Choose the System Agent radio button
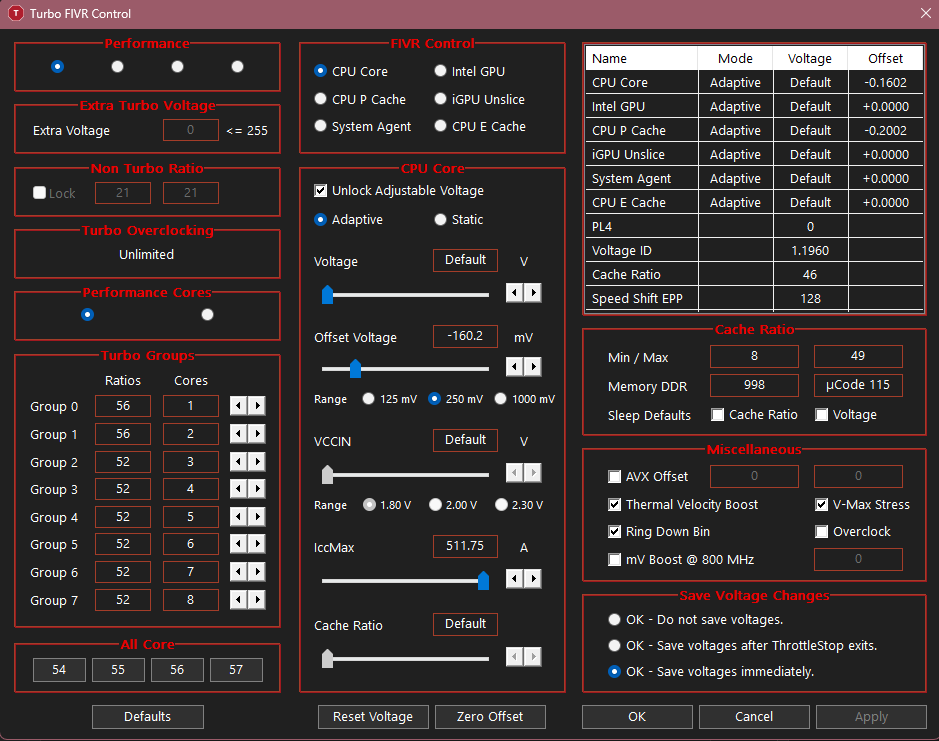The image size is (939, 741). coord(320,126)
